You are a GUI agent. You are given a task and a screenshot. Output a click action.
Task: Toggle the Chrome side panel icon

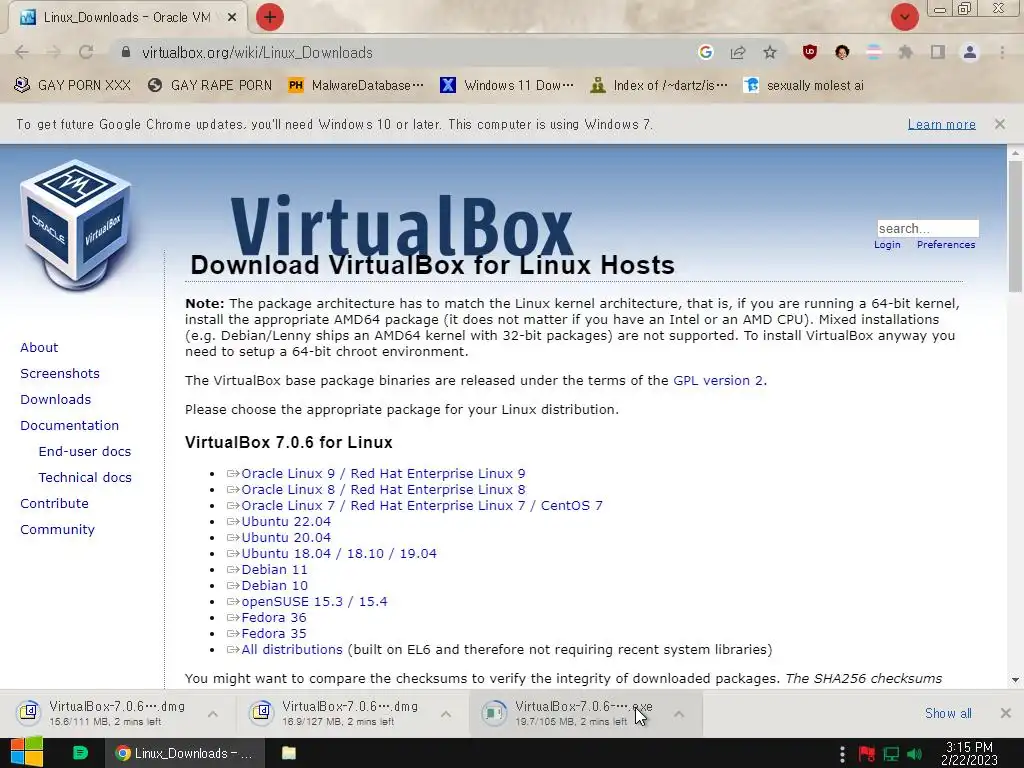tap(938, 52)
